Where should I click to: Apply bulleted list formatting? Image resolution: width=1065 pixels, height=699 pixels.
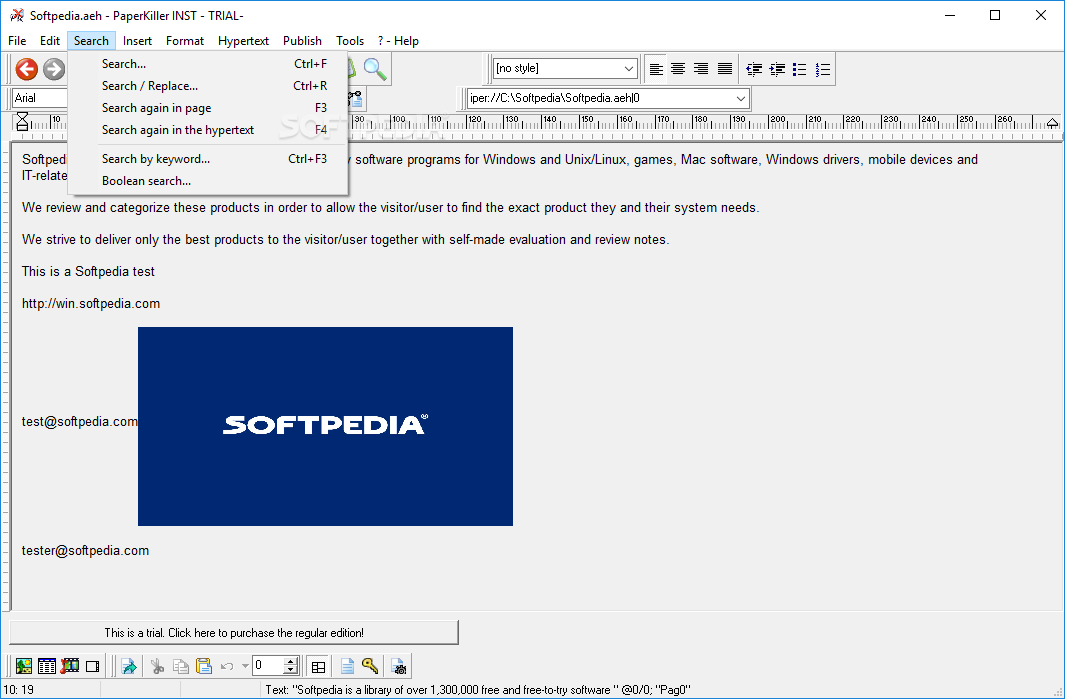pos(800,69)
